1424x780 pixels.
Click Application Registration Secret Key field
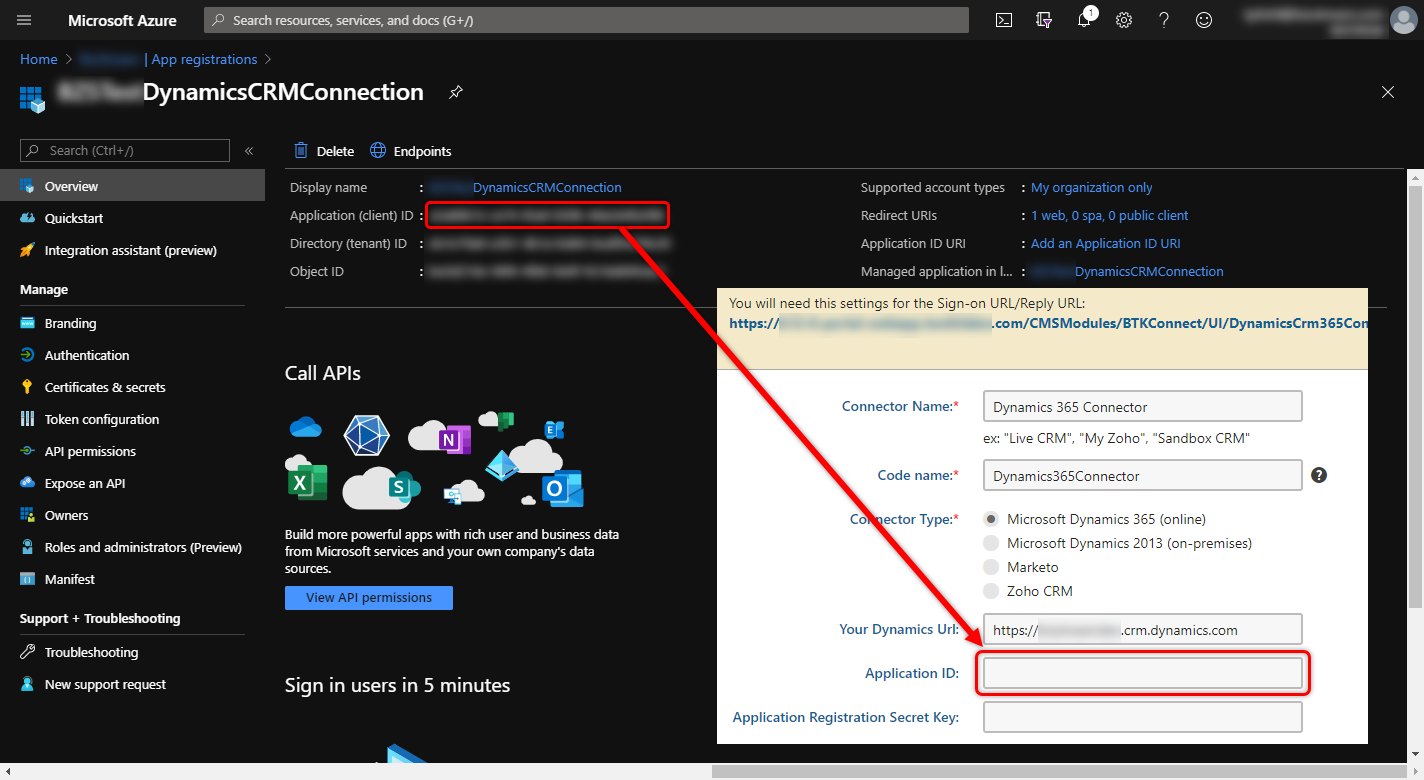point(1143,717)
